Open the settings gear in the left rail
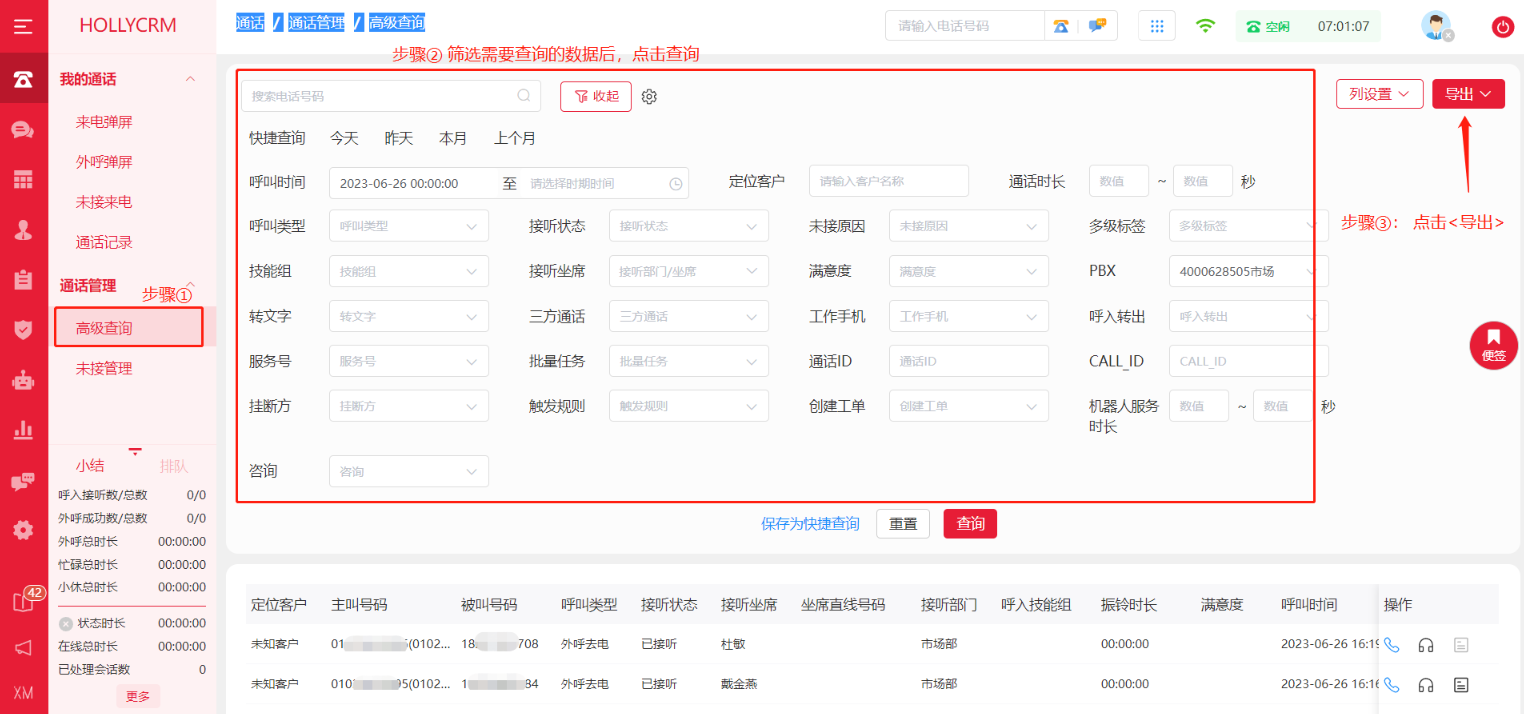 pos(23,531)
